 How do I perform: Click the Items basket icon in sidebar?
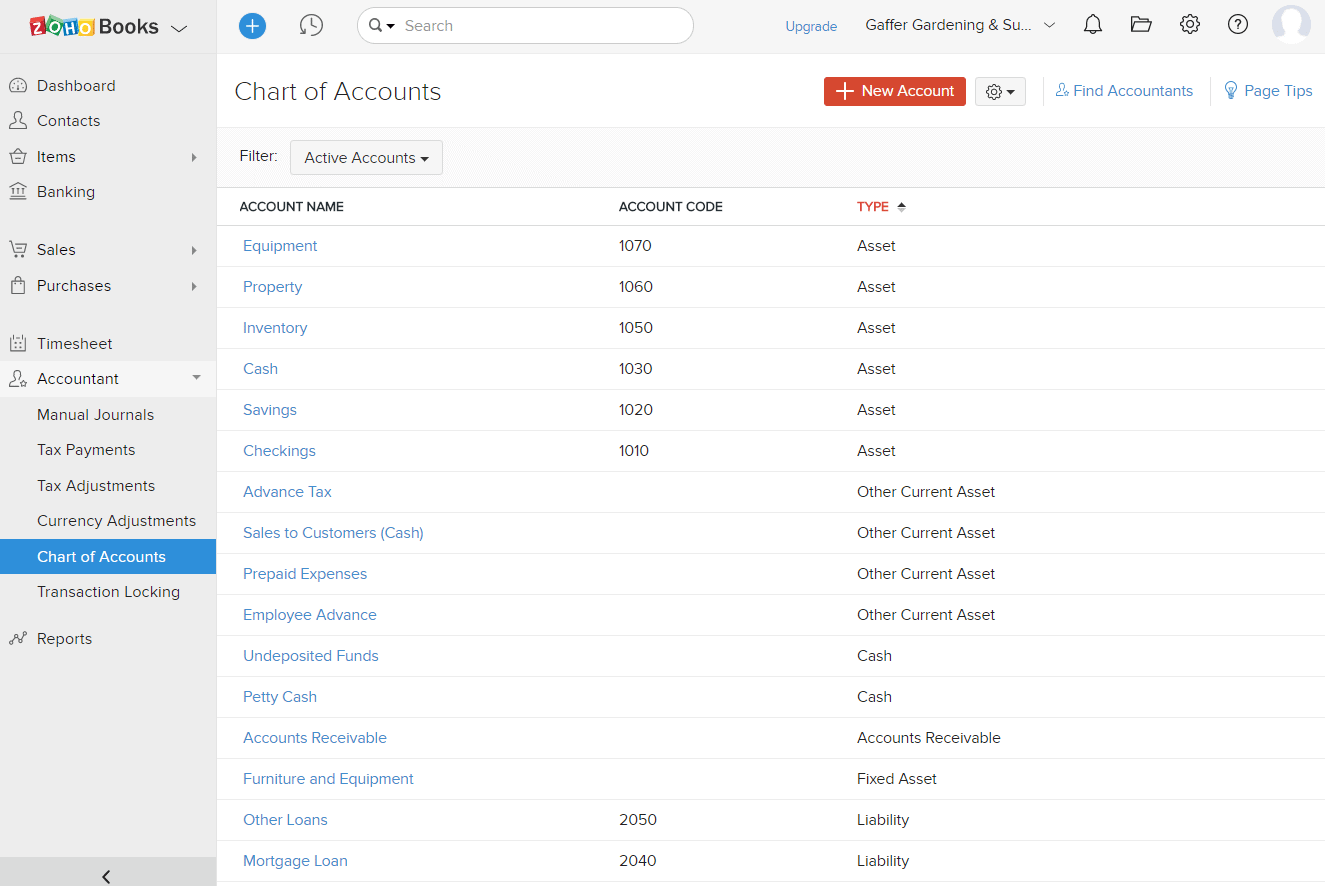coord(18,157)
